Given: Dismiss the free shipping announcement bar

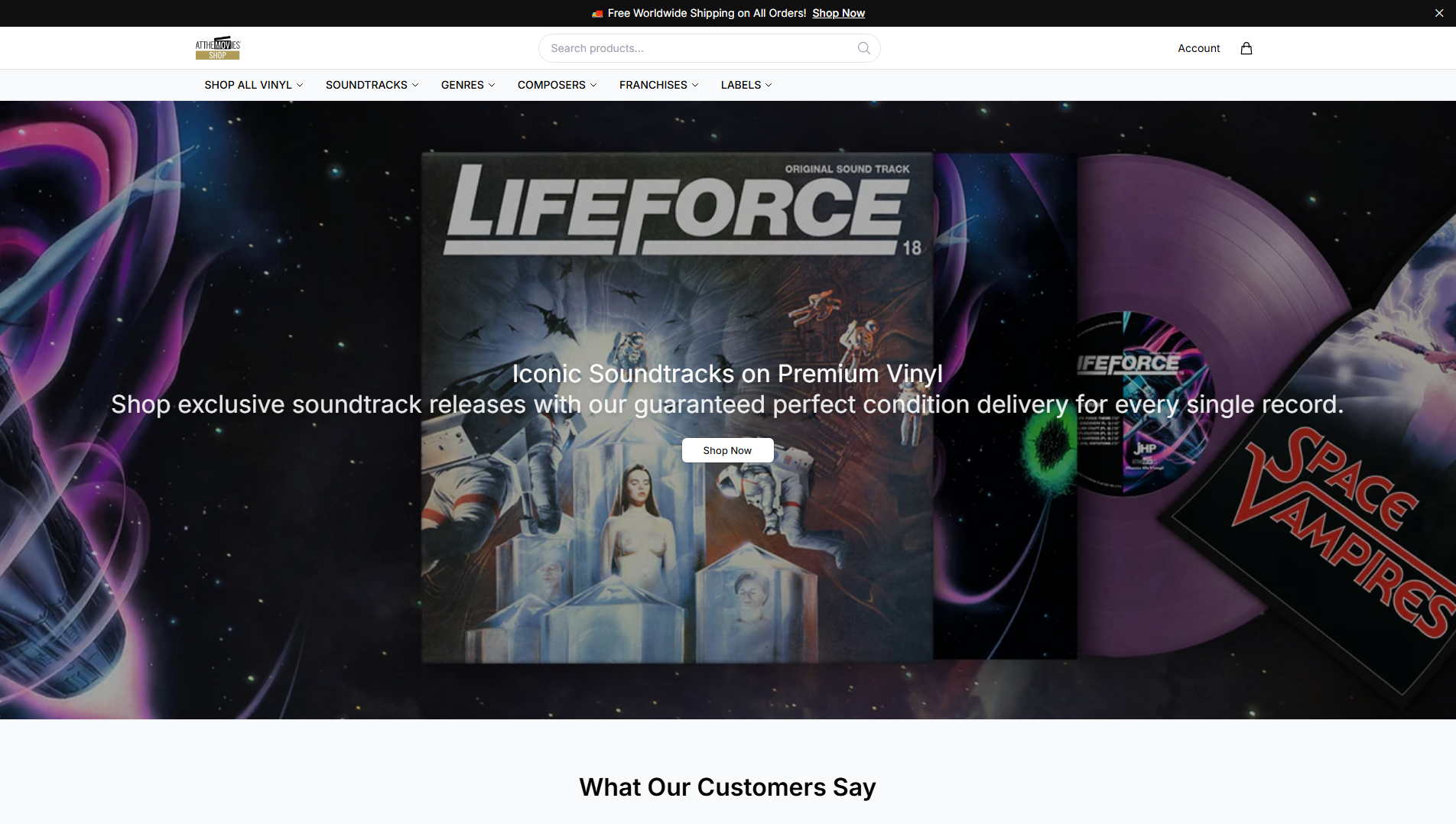Looking at the screenshot, I should click(x=1438, y=13).
